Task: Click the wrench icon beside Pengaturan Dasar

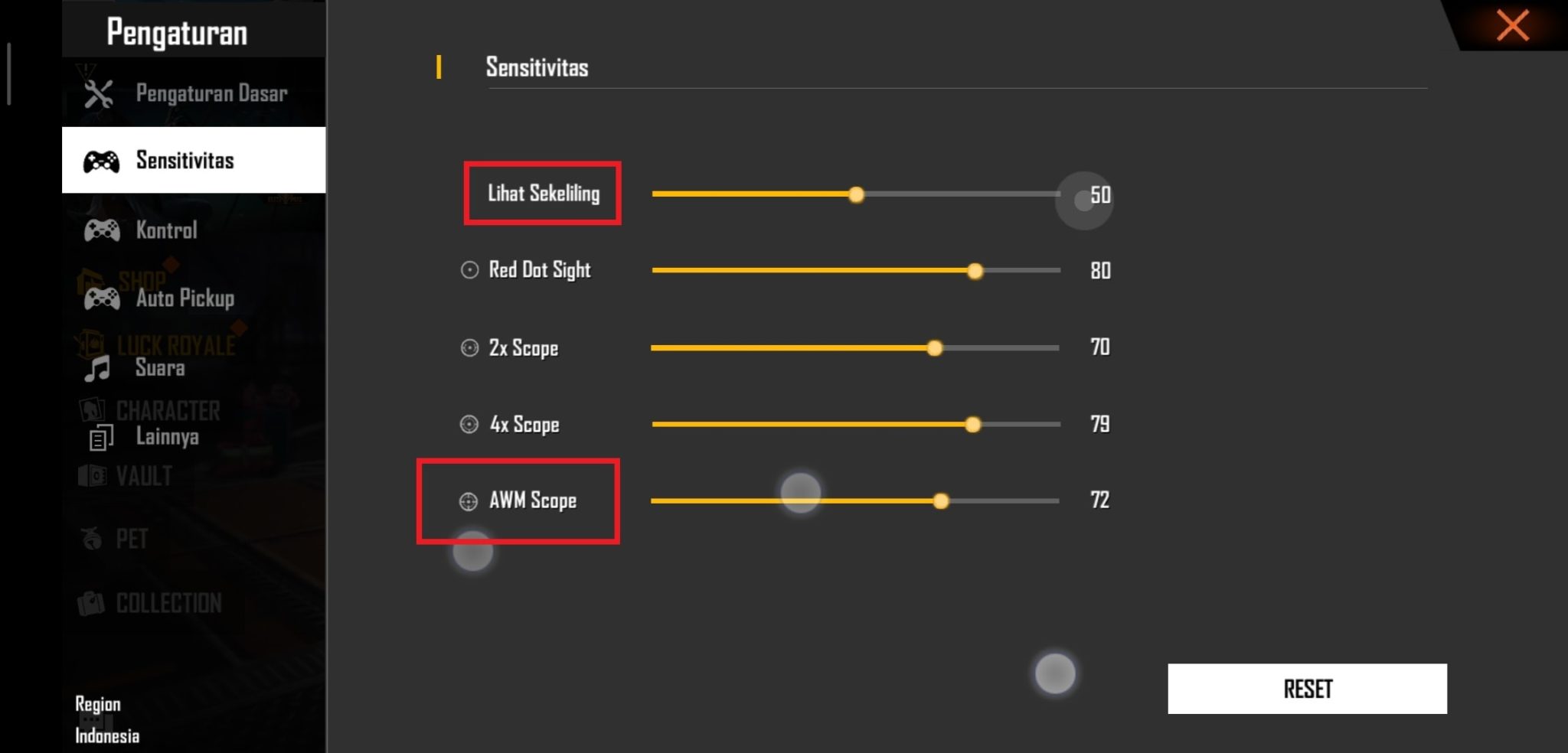Action: tap(99, 94)
